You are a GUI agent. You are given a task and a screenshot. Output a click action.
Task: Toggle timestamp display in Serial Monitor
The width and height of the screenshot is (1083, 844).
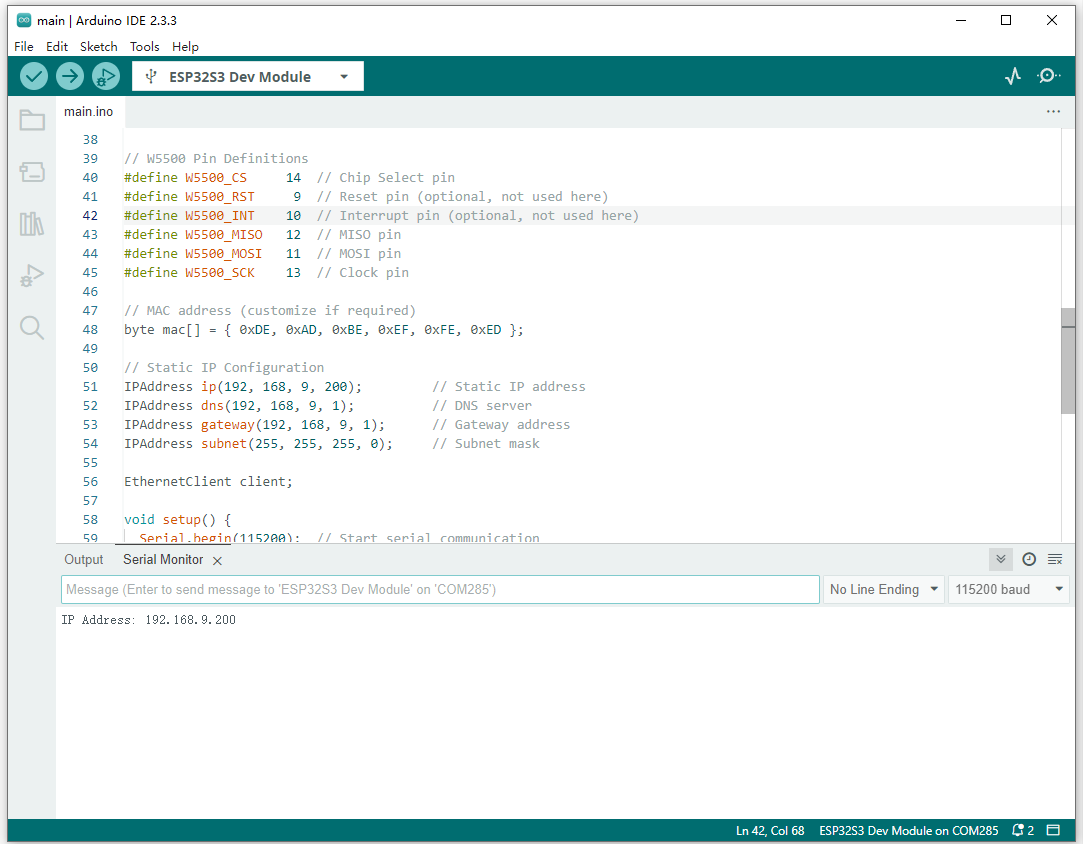[1028, 559]
